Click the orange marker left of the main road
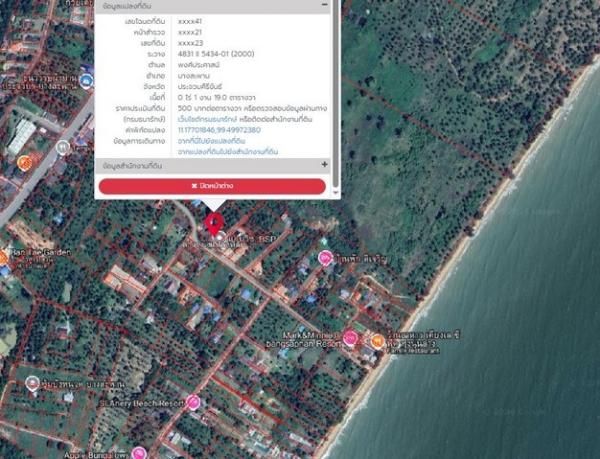600x459 pixels. pos(24,163)
